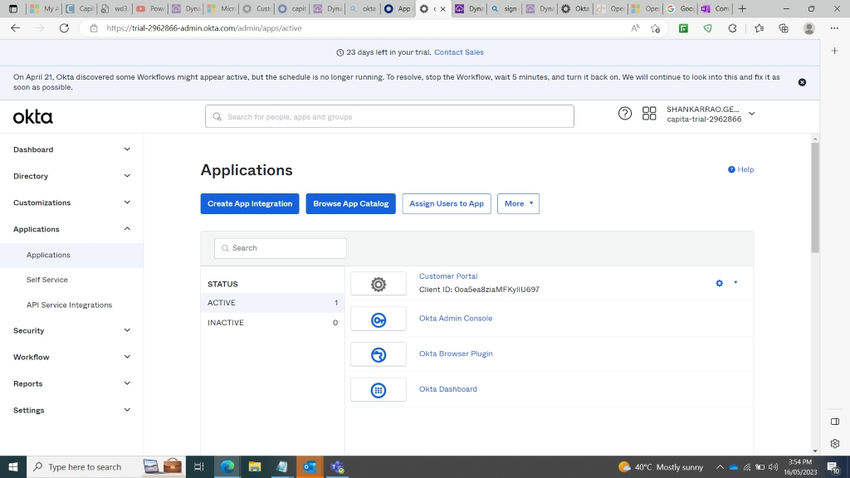Open Outlook from the taskbar
The height and width of the screenshot is (478, 850).
click(x=310, y=467)
